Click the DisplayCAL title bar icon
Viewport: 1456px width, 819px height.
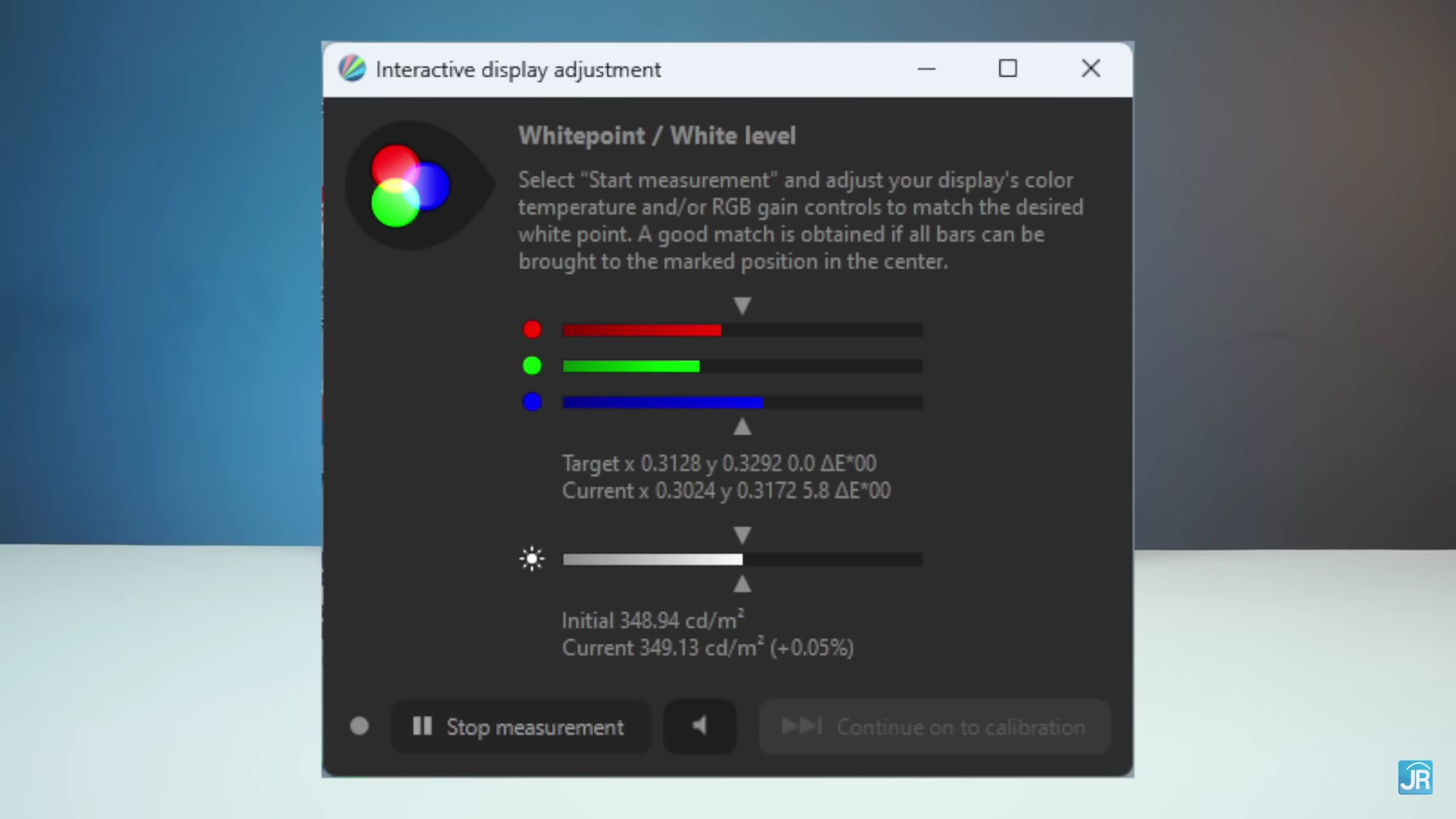point(352,69)
